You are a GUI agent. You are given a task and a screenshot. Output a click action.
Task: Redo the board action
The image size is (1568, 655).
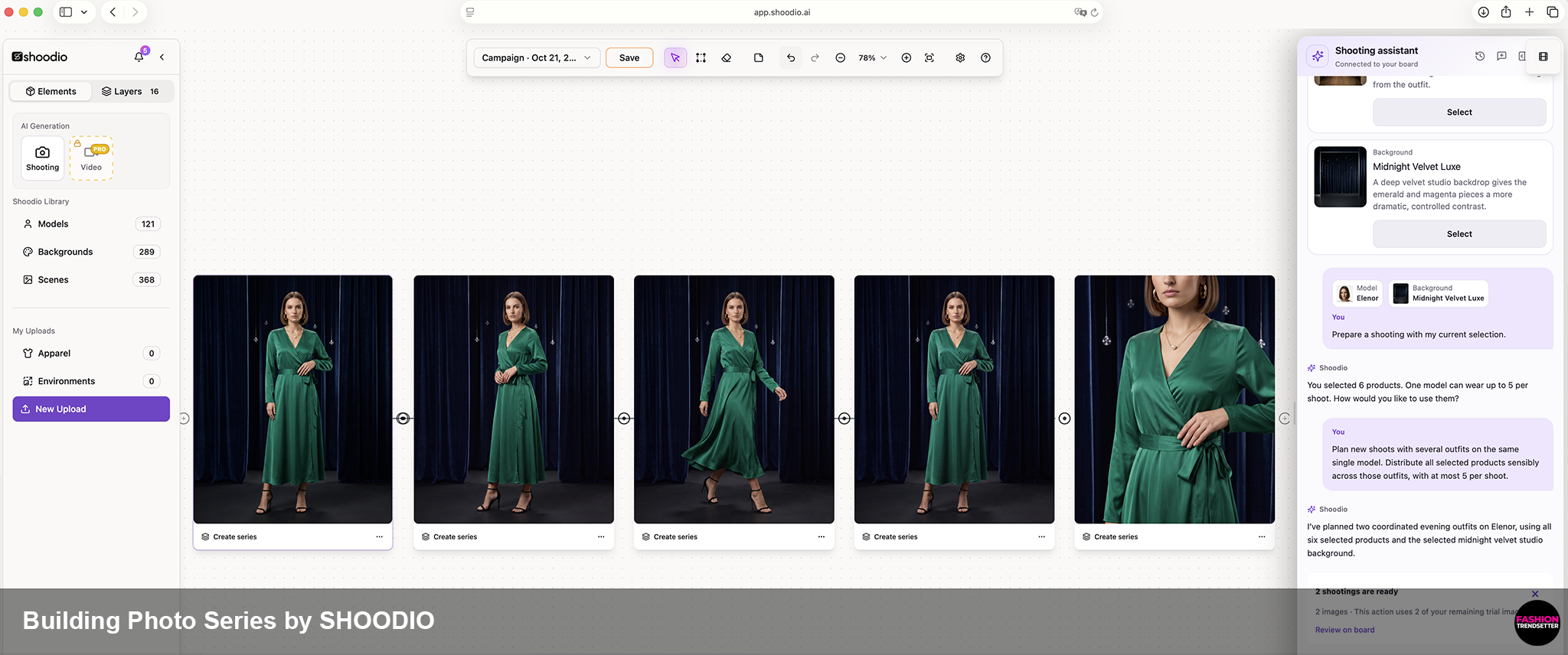pos(815,57)
